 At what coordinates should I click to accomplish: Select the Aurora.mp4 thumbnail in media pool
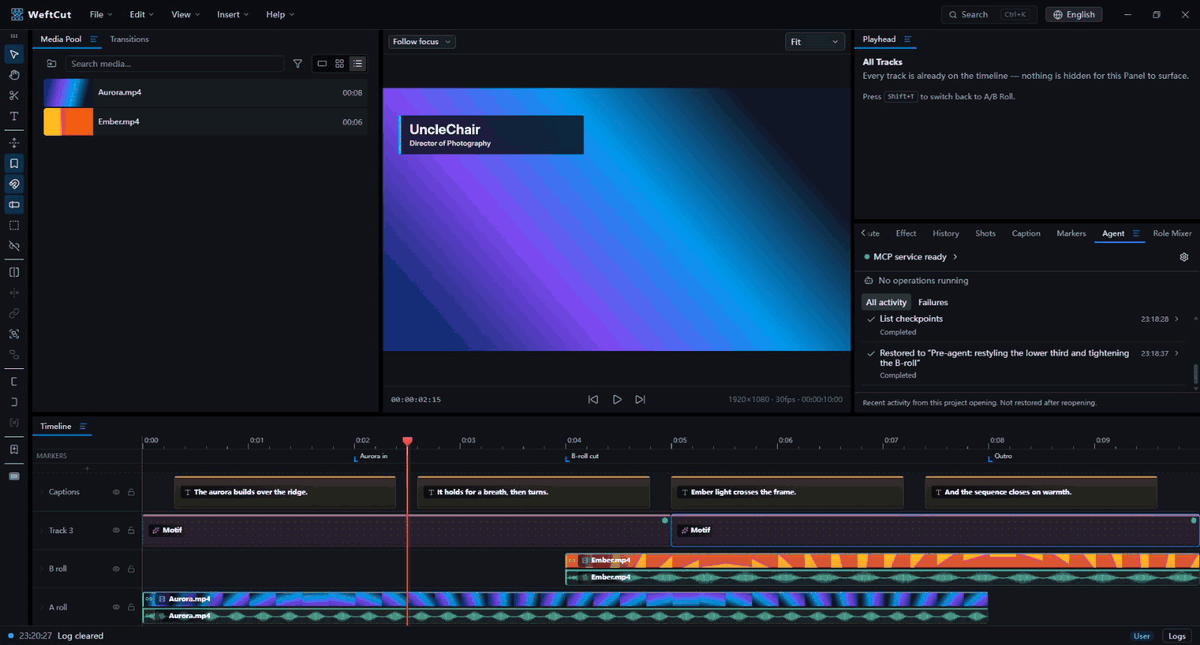point(67,93)
